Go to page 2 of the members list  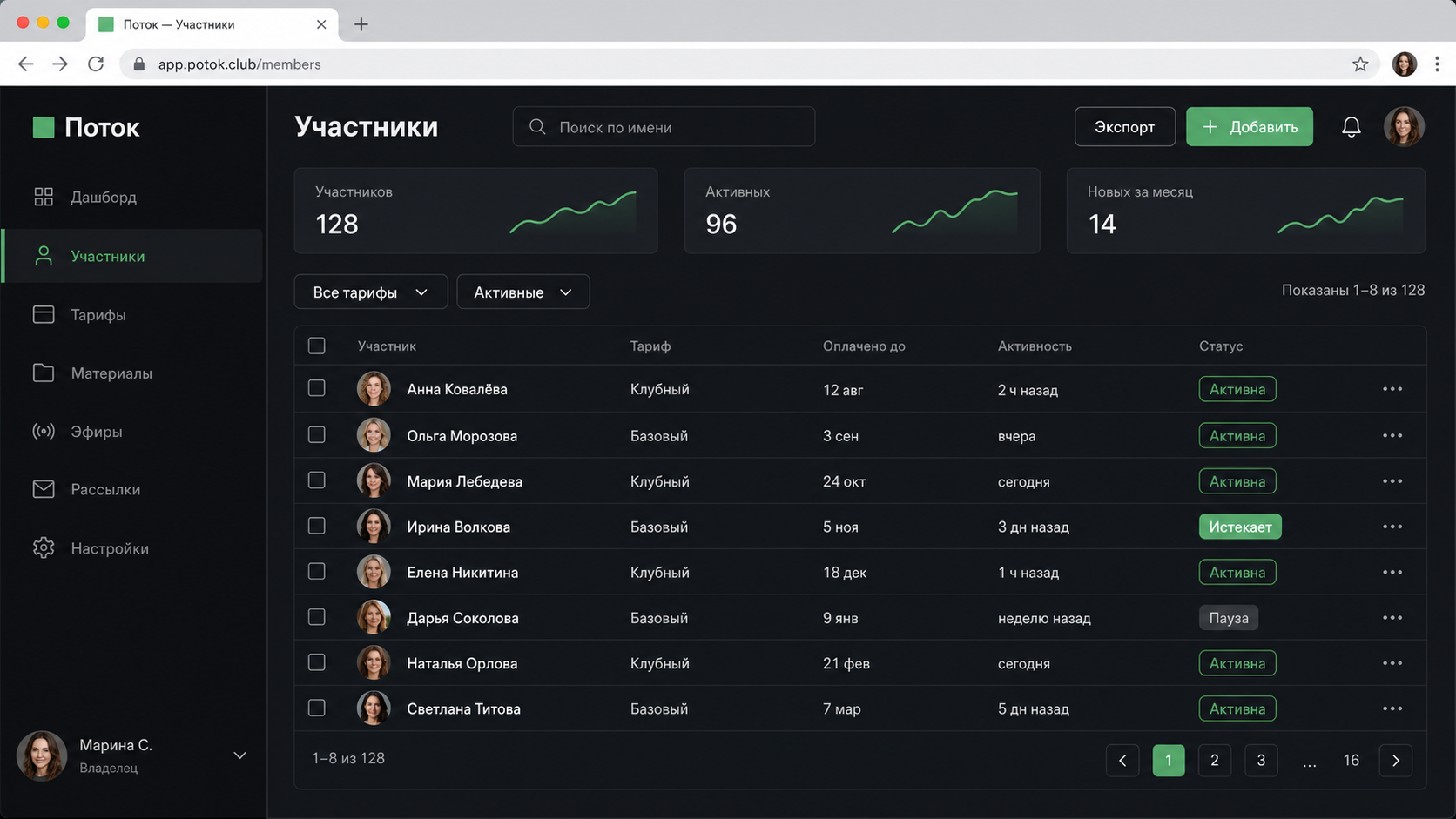point(1214,760)
